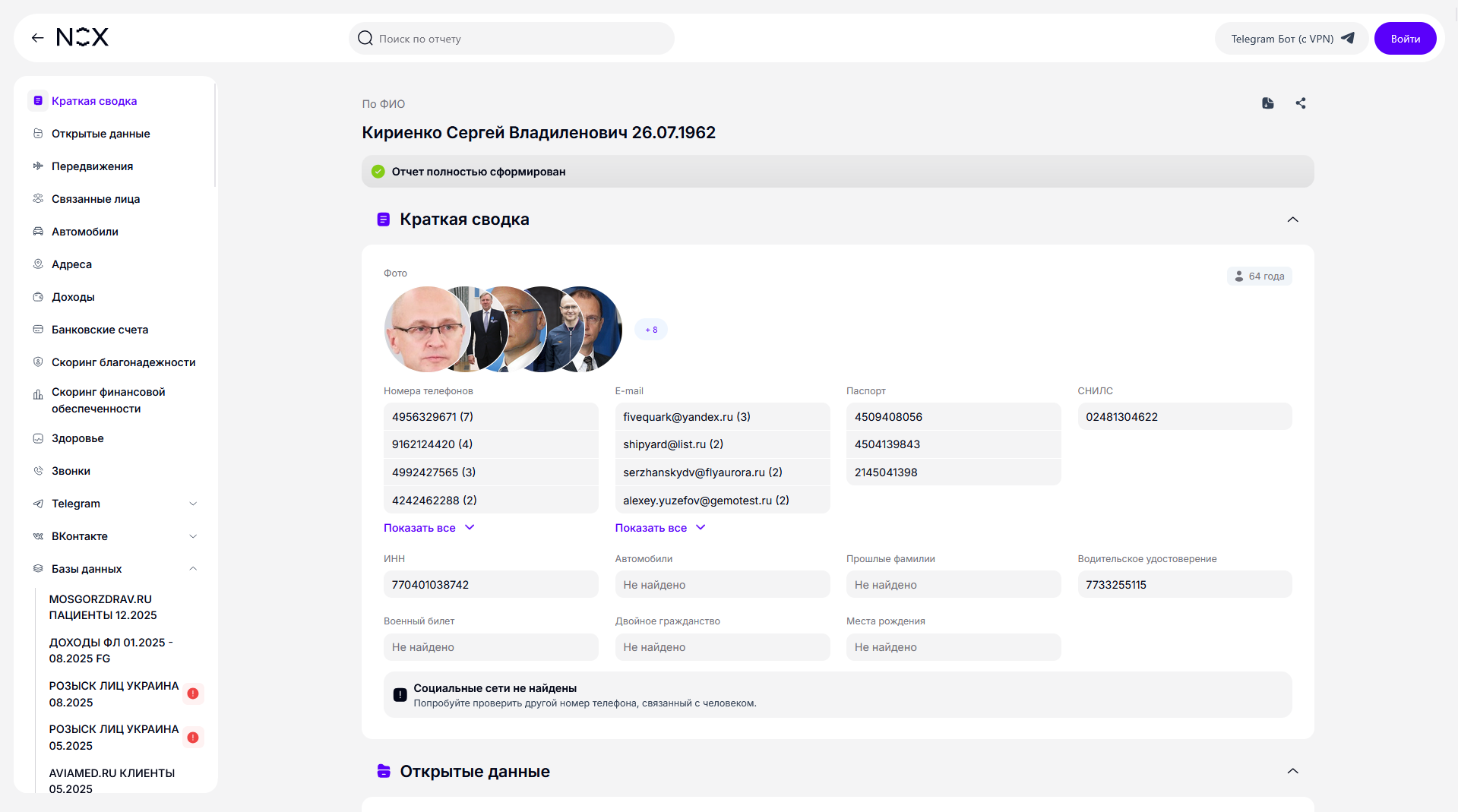Click the +8 more photos badge
The image size is (1458, 812).
tap(651, 330)
